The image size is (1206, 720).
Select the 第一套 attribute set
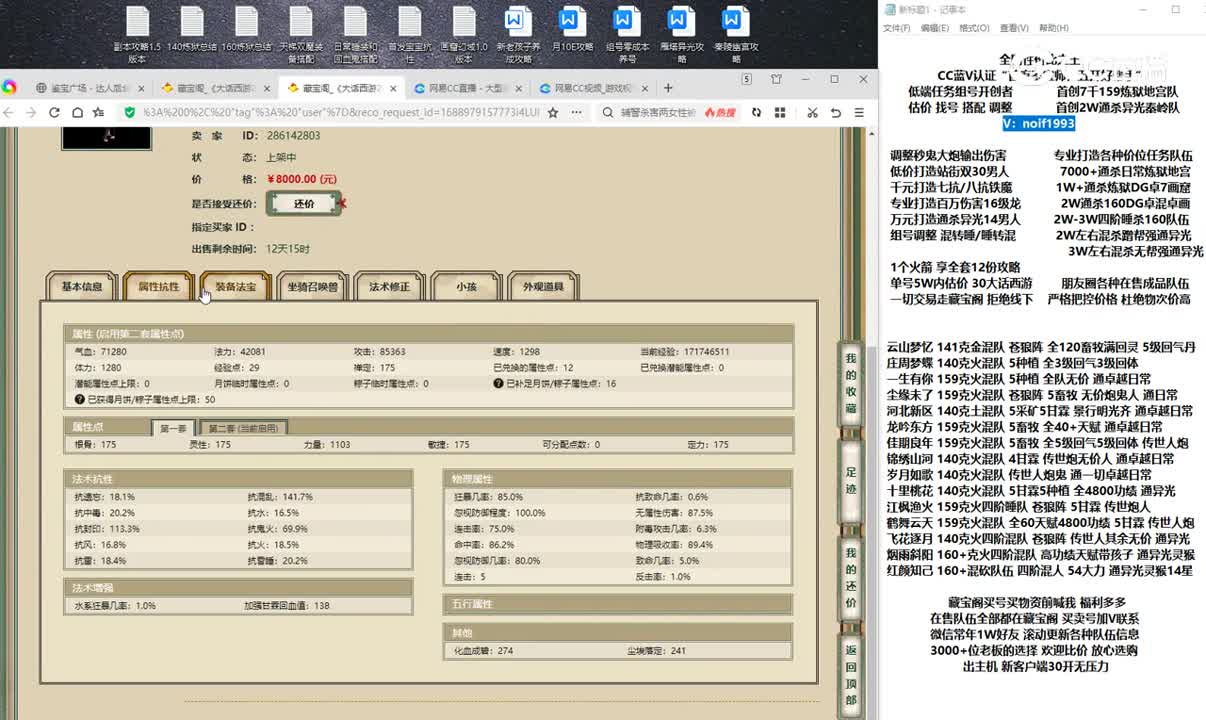point(174,427)
